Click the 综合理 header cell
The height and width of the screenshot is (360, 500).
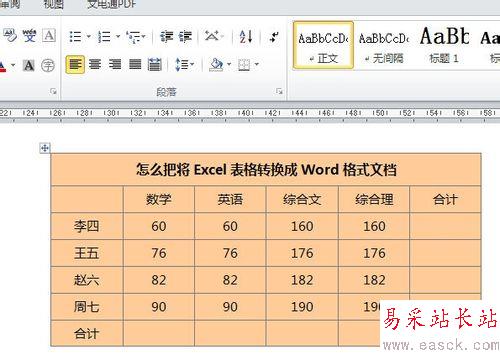(x=374, y=199)
